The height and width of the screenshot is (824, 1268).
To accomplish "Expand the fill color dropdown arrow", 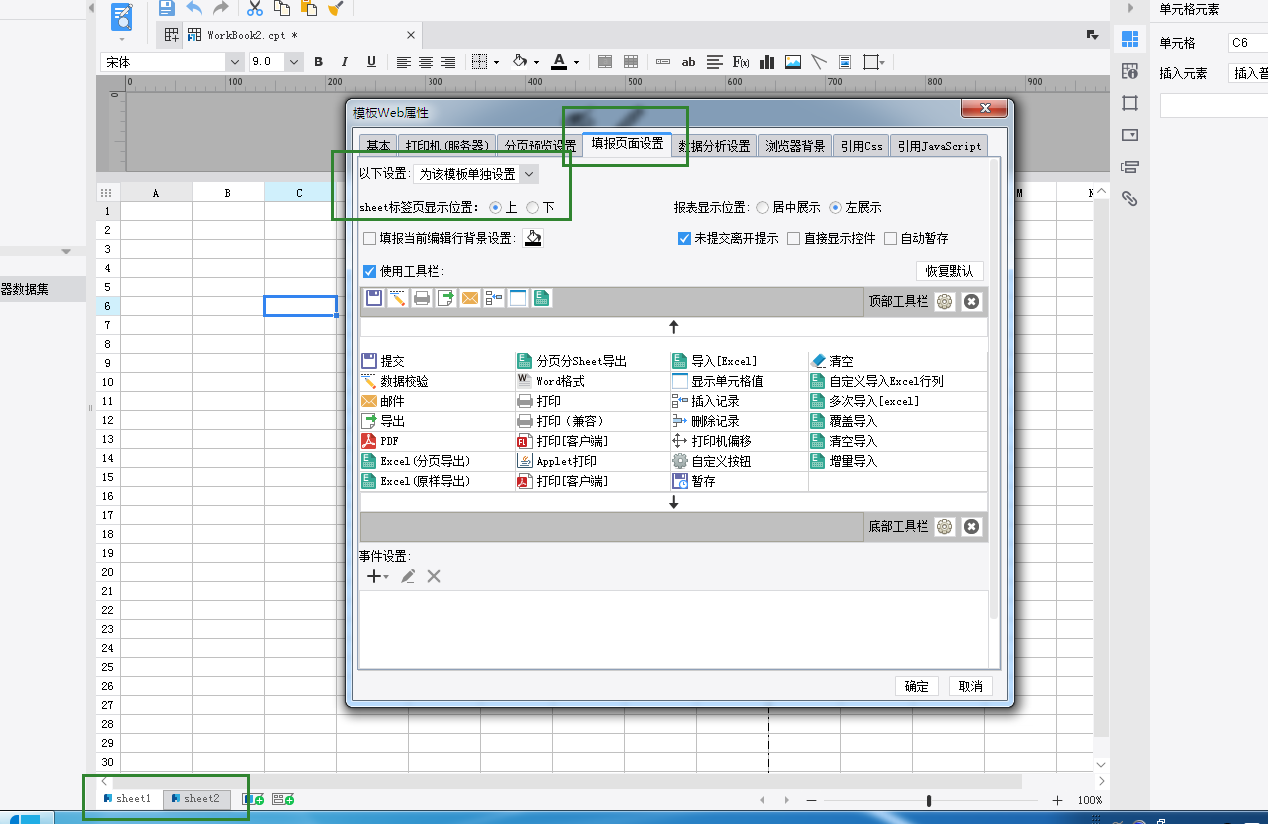I will (x=535, y=62).
